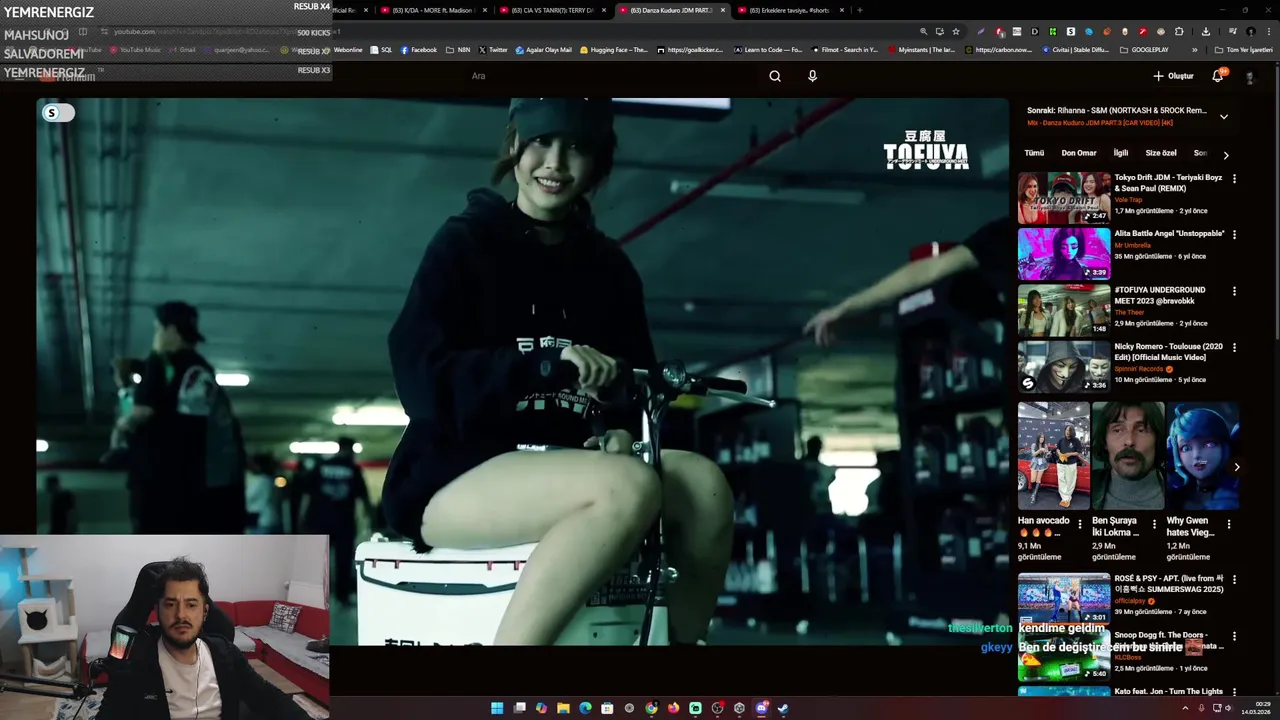Open the Facebook bookmark
This screenshot has width=1280, height=720.
pyautogui.click(x=419, y=50)
